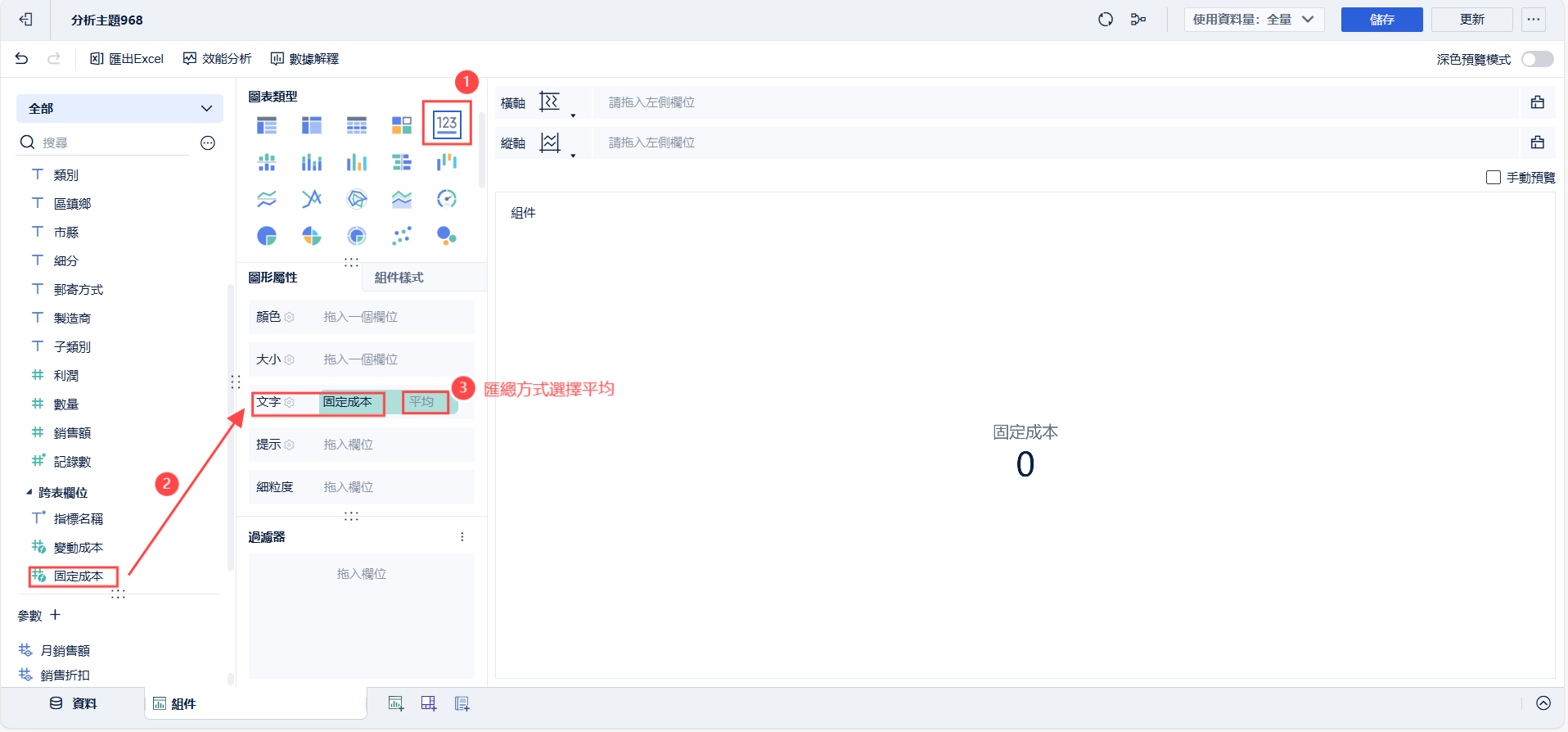Pick the stacked column chart type
The width and height of the screenshot is (1568, 732).
coord(312,162)
